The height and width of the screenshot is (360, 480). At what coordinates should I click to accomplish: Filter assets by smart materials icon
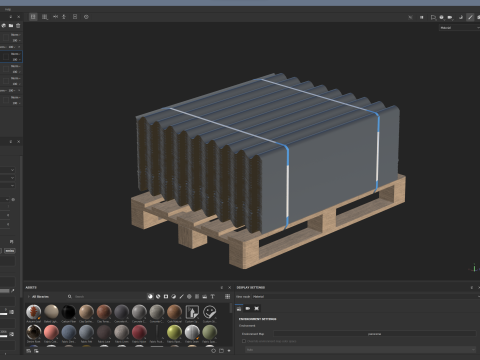158,296
